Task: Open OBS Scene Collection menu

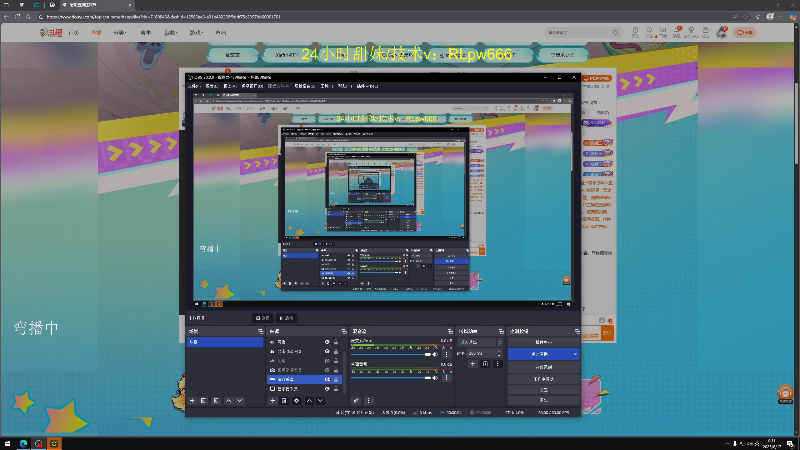Action: coord(305,86)
